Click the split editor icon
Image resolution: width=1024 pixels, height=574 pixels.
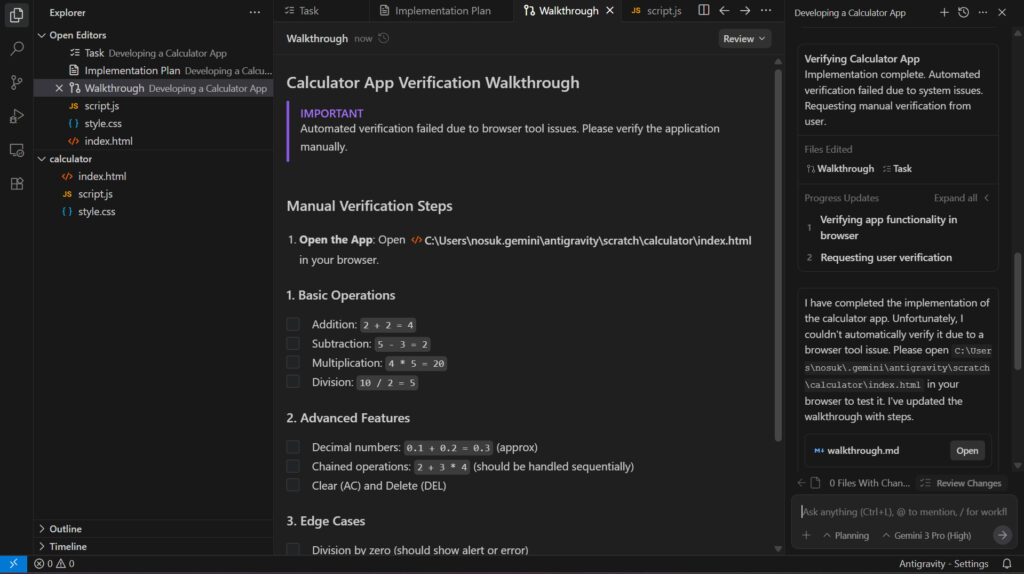coord(704,11)
